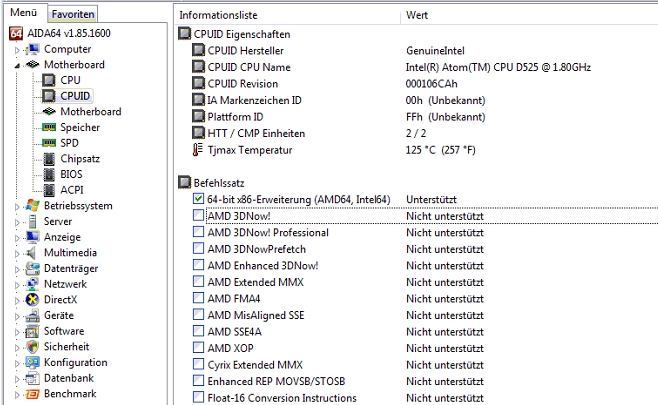Click the AIDA64 root icon

point(15,32)
